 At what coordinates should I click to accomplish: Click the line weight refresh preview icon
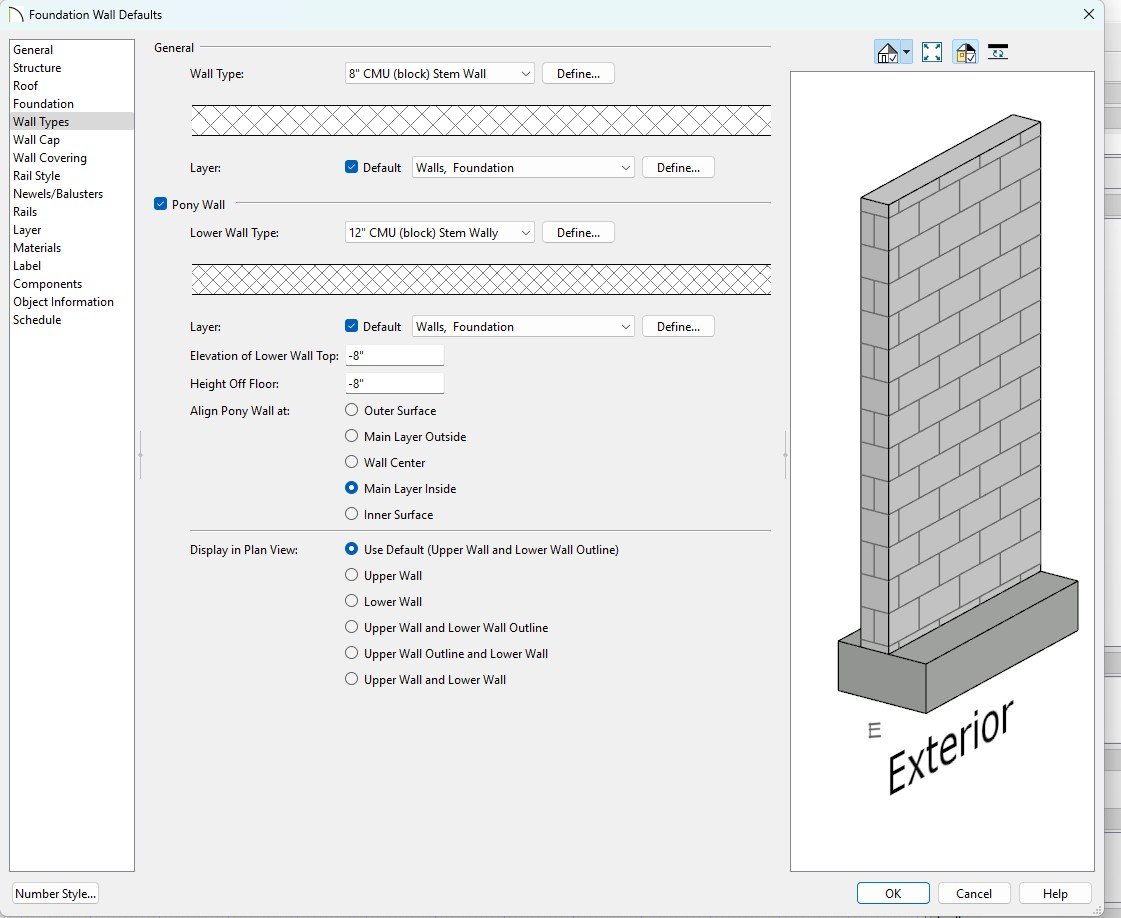click(997, 52)
